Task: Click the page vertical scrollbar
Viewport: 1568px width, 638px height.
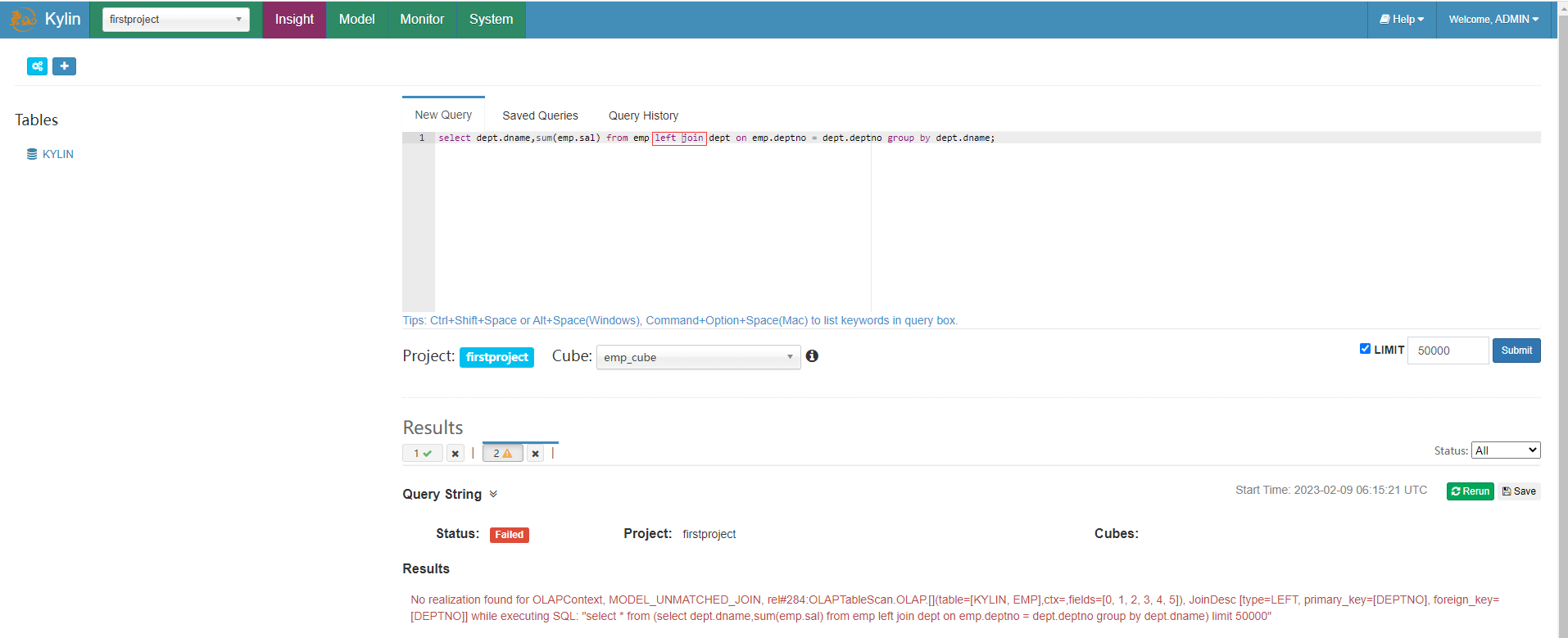Action: (x=1563, y=319)
